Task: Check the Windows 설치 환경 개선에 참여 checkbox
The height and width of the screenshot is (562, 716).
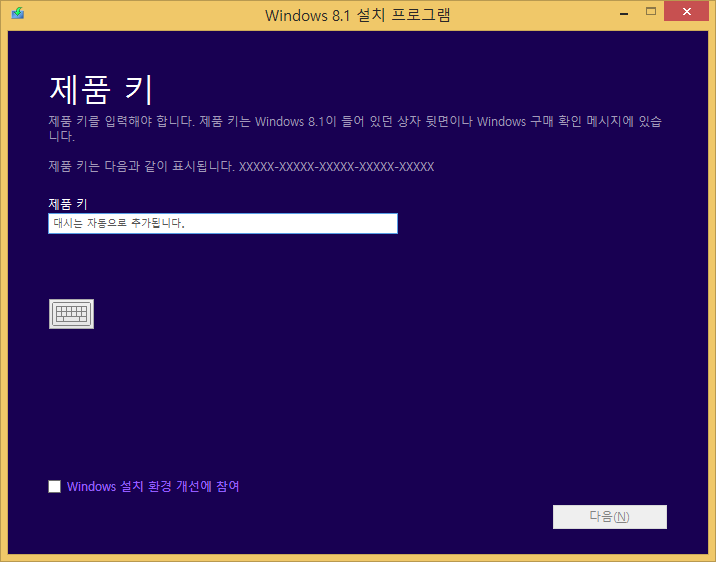Action: point(54,486)
